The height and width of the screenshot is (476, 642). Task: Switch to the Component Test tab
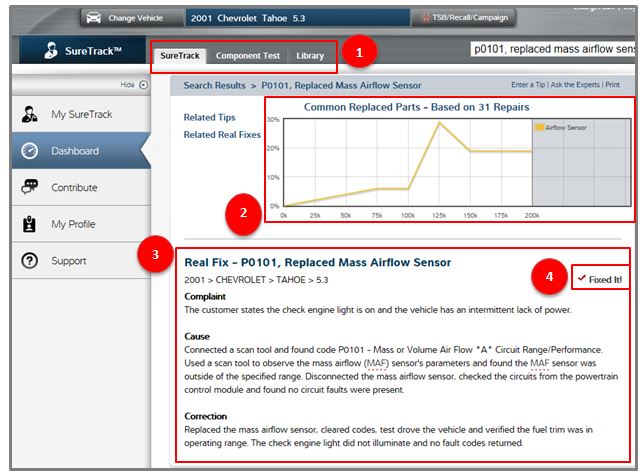pos(248,56)
